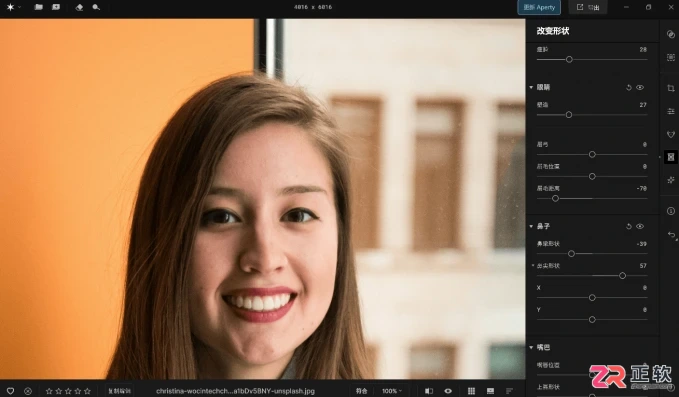Toggle preview eye icon in bottom bar
Image resolution: width=679 pixels, height=397 pixels.
click(448, 391)
